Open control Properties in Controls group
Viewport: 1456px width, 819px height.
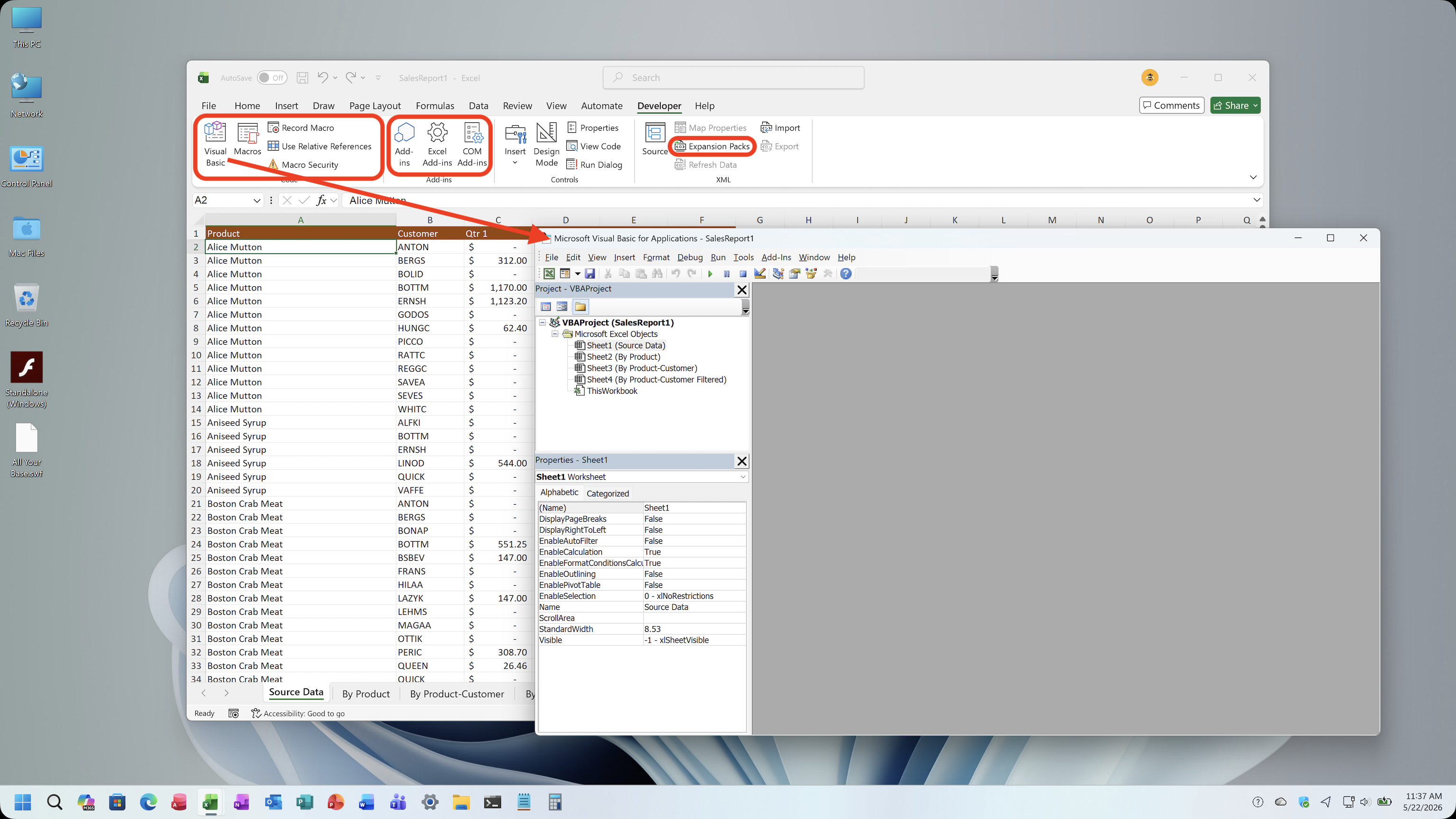[592, 128]
